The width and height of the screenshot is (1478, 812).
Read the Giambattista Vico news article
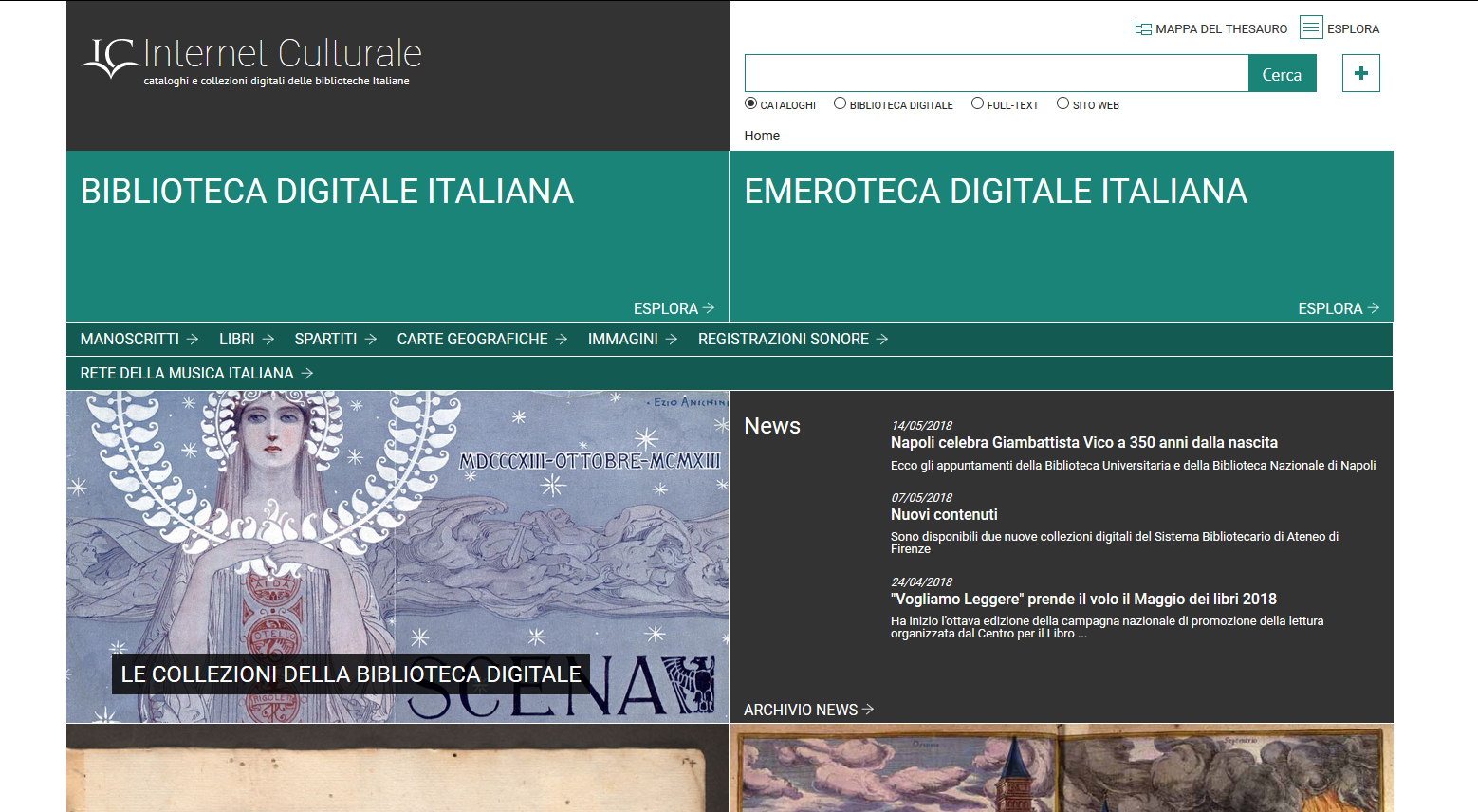[1083, 442]
